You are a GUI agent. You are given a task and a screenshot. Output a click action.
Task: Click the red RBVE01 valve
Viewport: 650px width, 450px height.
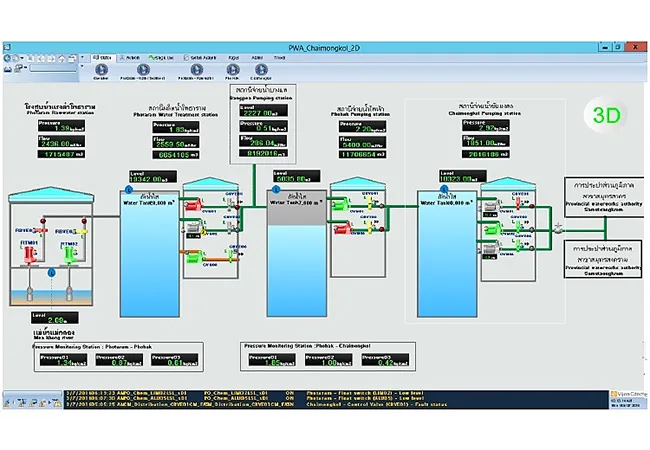(40, 230)
